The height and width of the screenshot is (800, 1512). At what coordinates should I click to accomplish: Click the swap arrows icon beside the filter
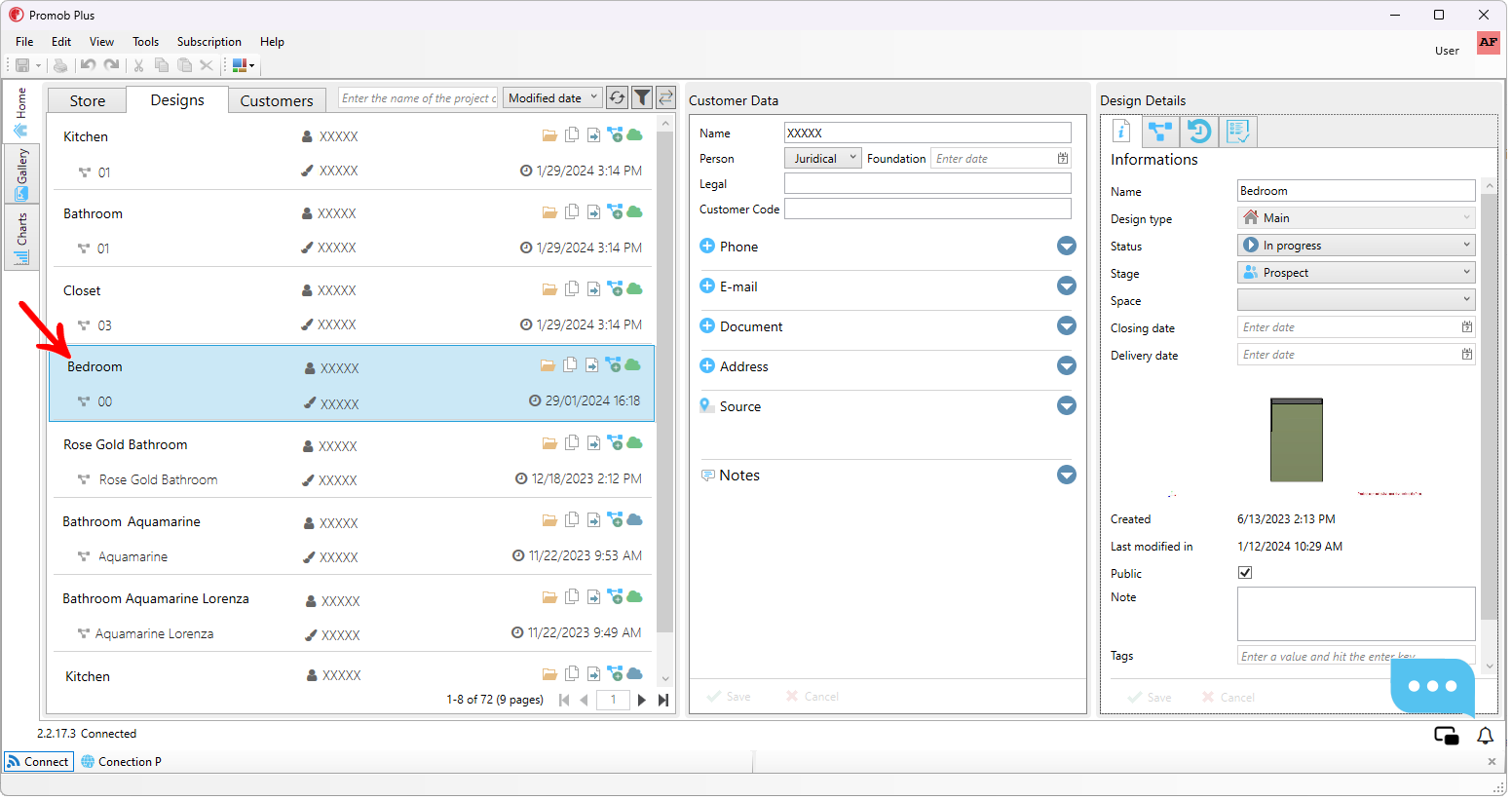point(666,97)
